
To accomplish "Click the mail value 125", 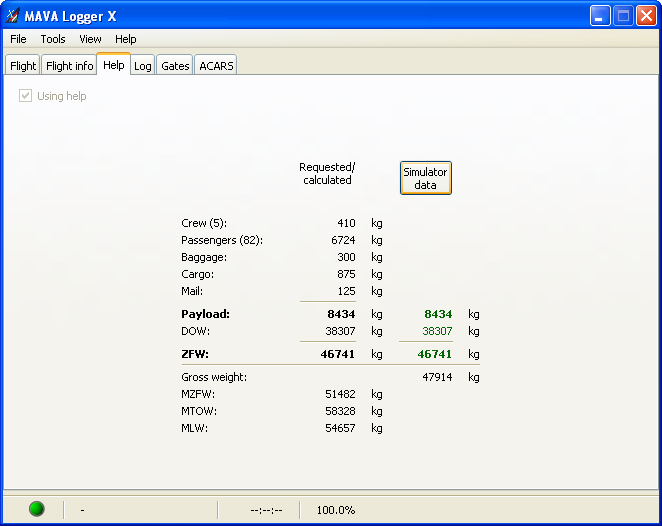I will [x=346, y=291].
